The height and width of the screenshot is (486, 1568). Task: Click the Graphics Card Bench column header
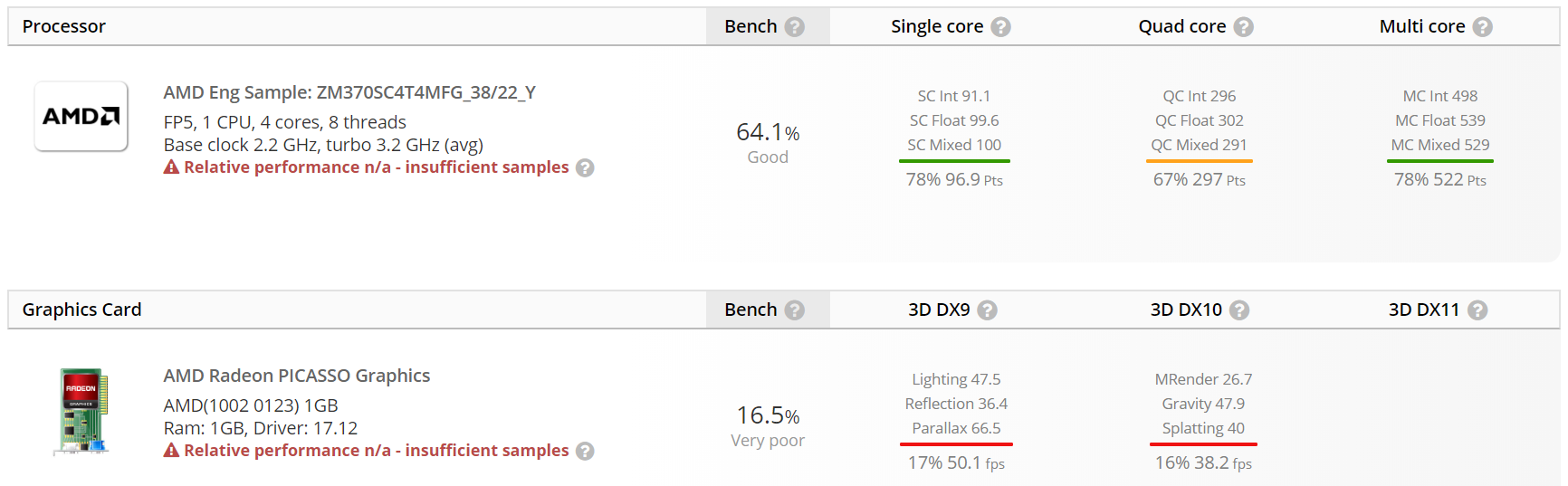coord(751,310)
